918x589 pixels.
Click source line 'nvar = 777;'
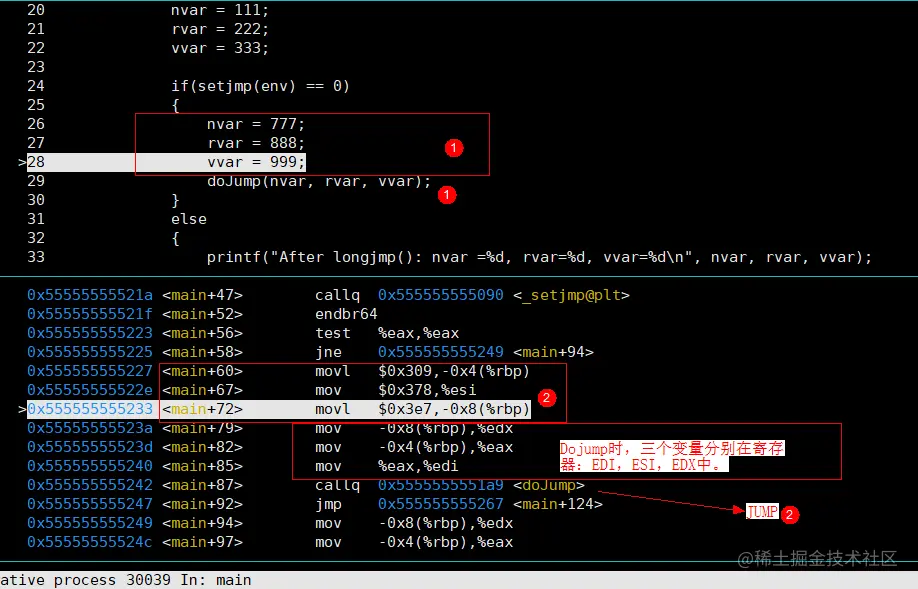[256, 124]
